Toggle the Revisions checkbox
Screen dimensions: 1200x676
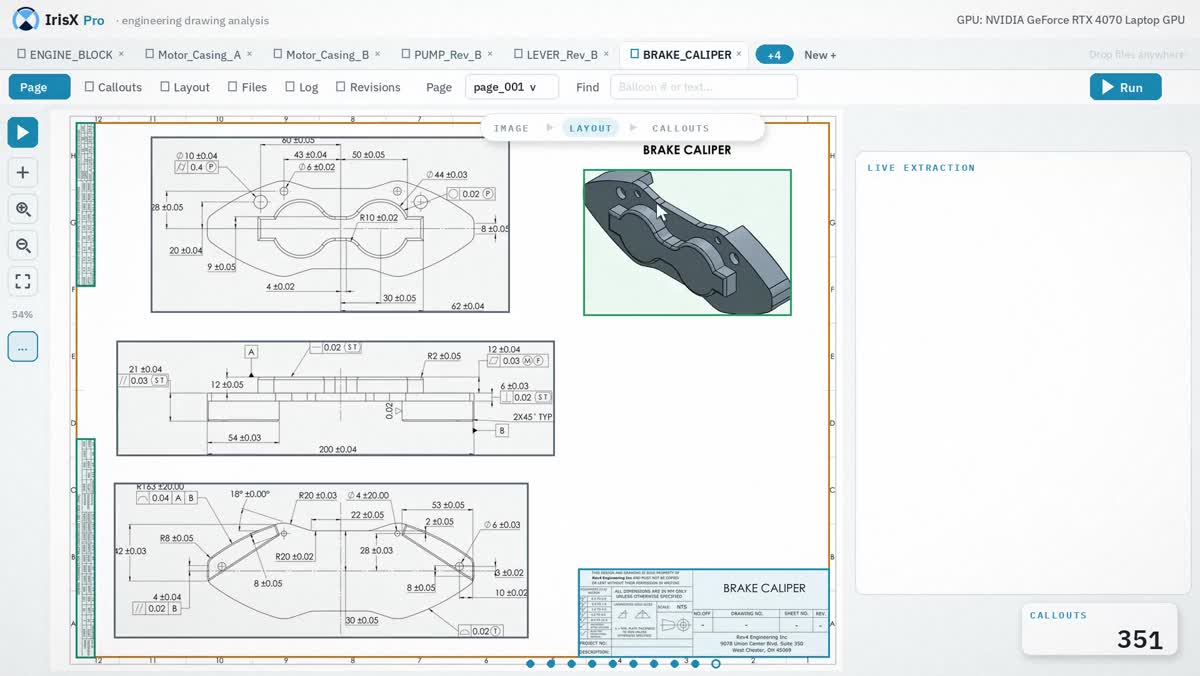pyautogui.click(x=341, y=87)
